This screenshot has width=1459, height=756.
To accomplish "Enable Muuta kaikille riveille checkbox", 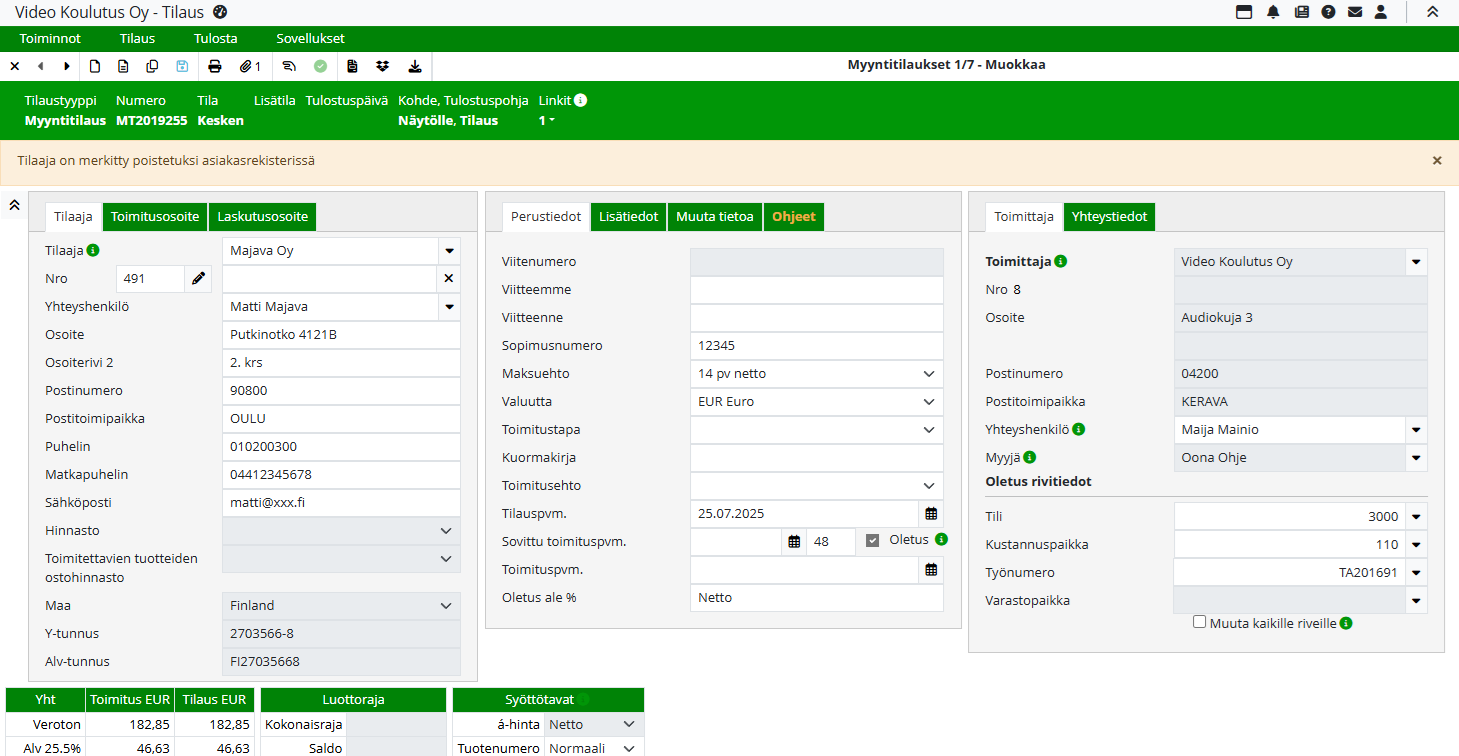I will [1200, 622].
